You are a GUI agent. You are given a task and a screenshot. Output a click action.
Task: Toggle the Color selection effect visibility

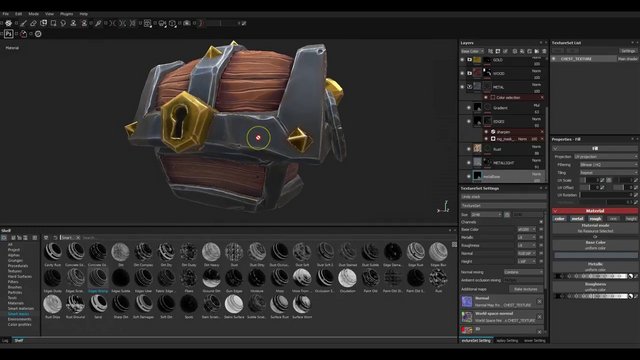coord(486,98)
